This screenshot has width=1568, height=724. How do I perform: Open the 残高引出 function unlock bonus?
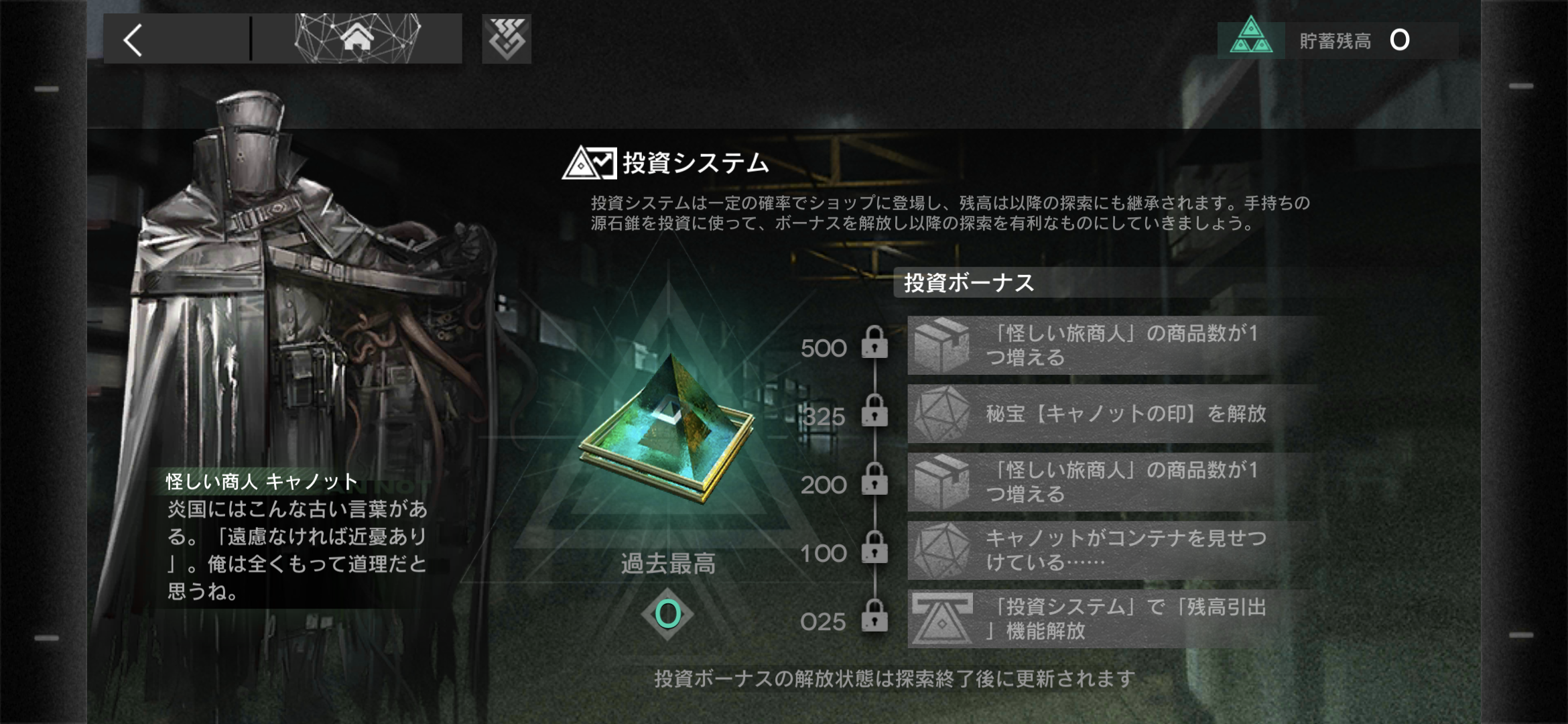(x=1112, y=619)
